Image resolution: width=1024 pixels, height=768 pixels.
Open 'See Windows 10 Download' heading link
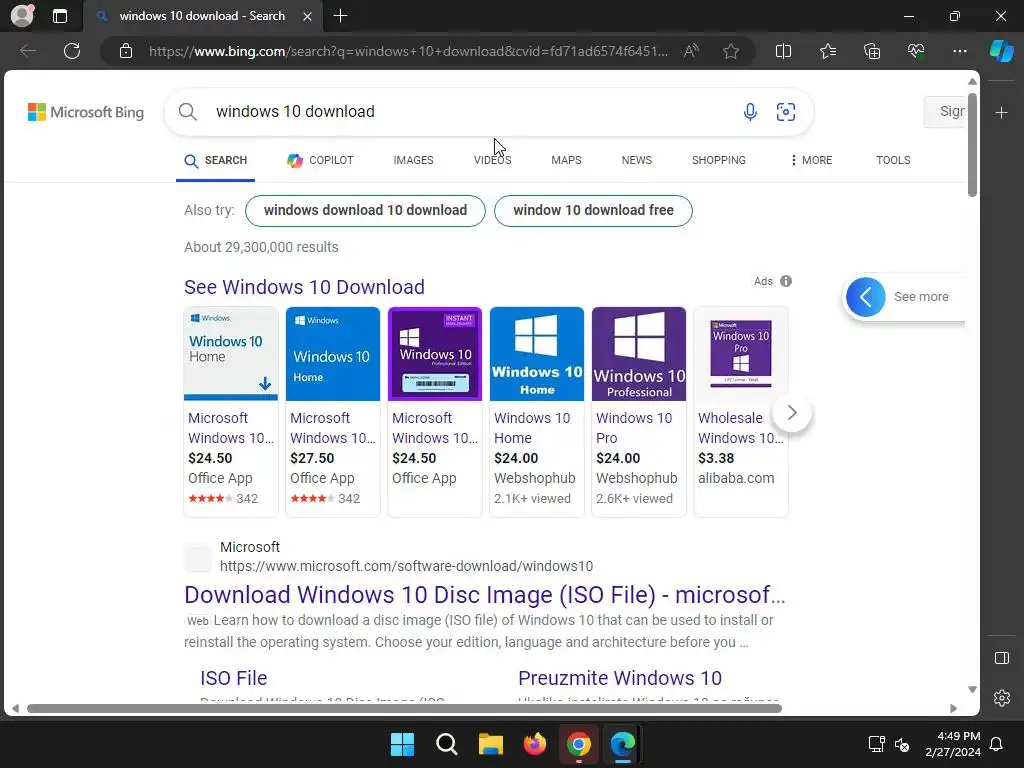[304, 287]
